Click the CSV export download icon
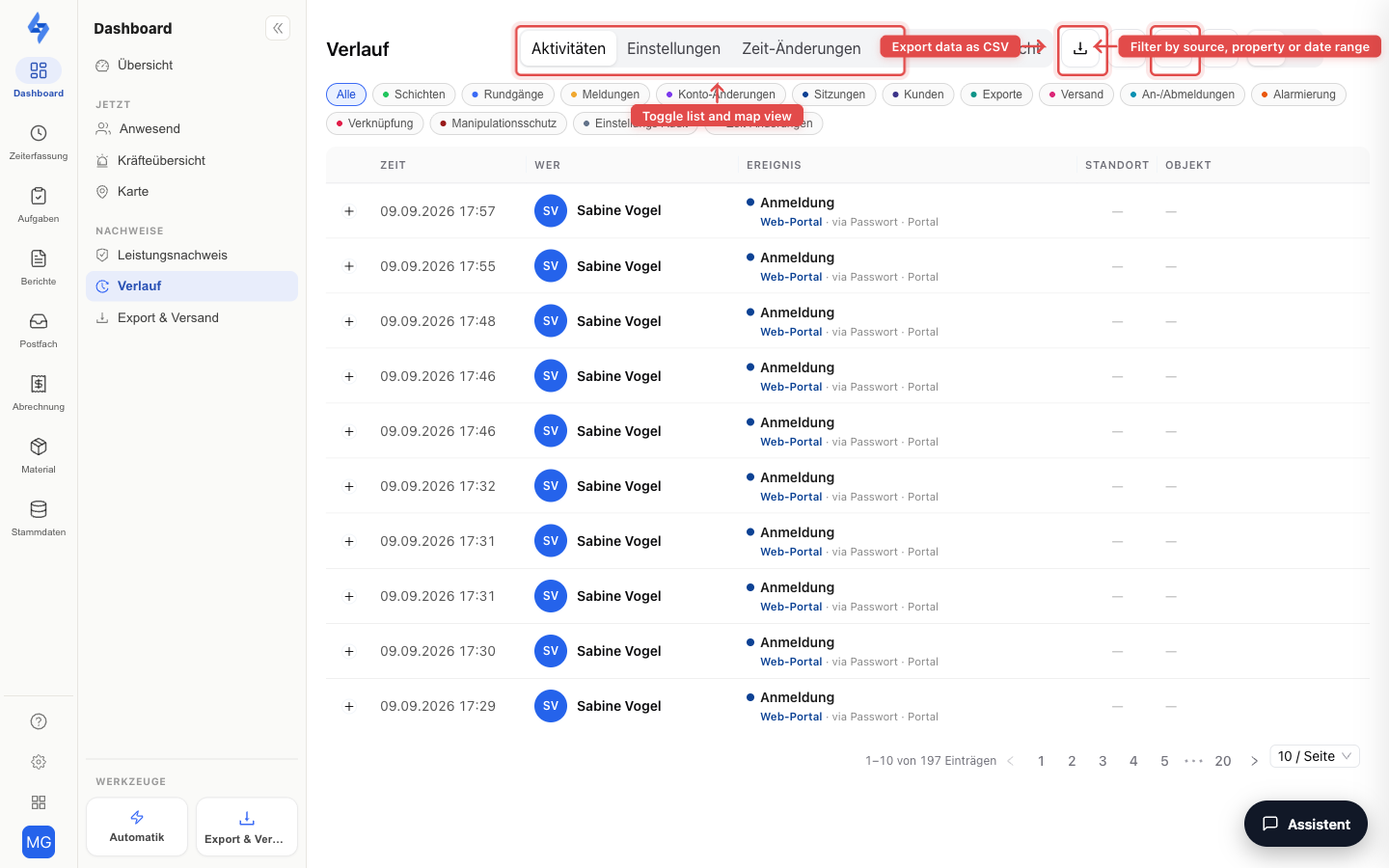This screenshot has height=868, width=1389. [x=1080, y=48]
